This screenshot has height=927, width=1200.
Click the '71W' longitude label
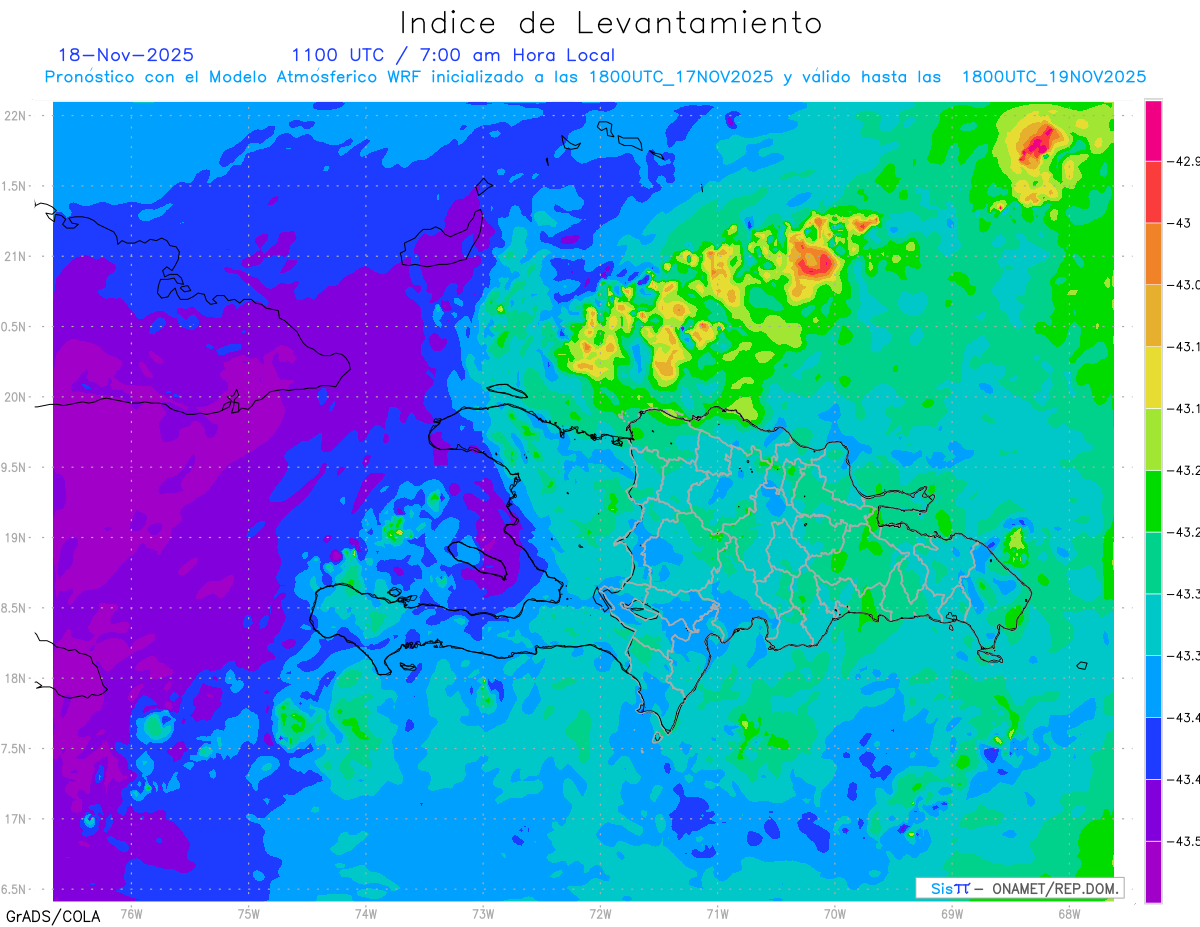(717, 912)
